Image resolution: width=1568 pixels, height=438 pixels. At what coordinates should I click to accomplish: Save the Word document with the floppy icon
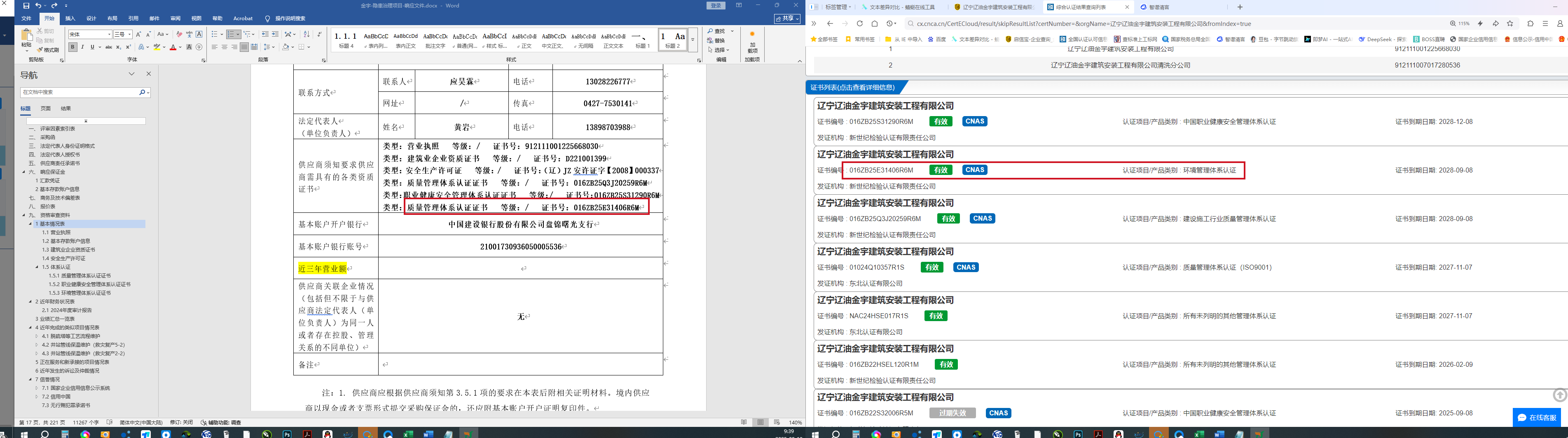(x=26, y=5)
